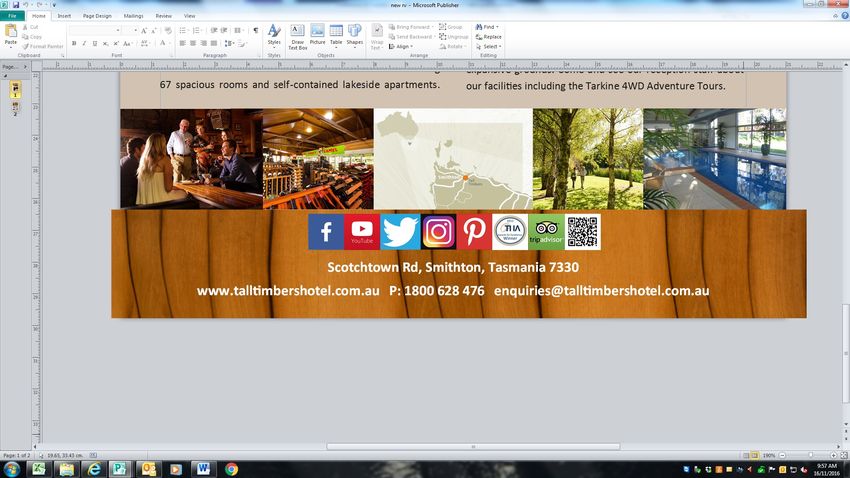Select page 1 thumbnail in page navigation
The height and width of the screenshot is (478, 850).
point(15,89)
